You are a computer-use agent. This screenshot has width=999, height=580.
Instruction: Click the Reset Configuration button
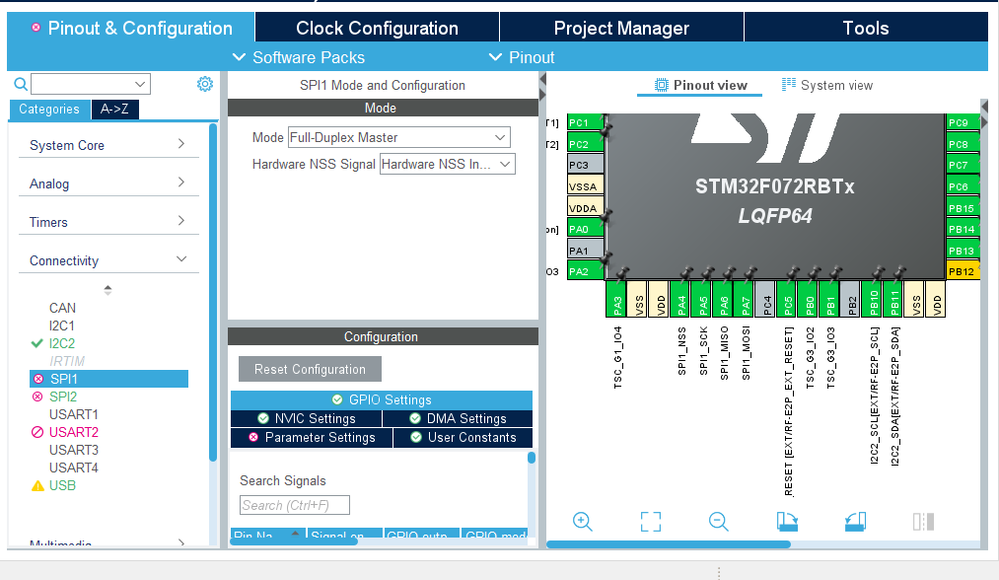pos(310,369)
